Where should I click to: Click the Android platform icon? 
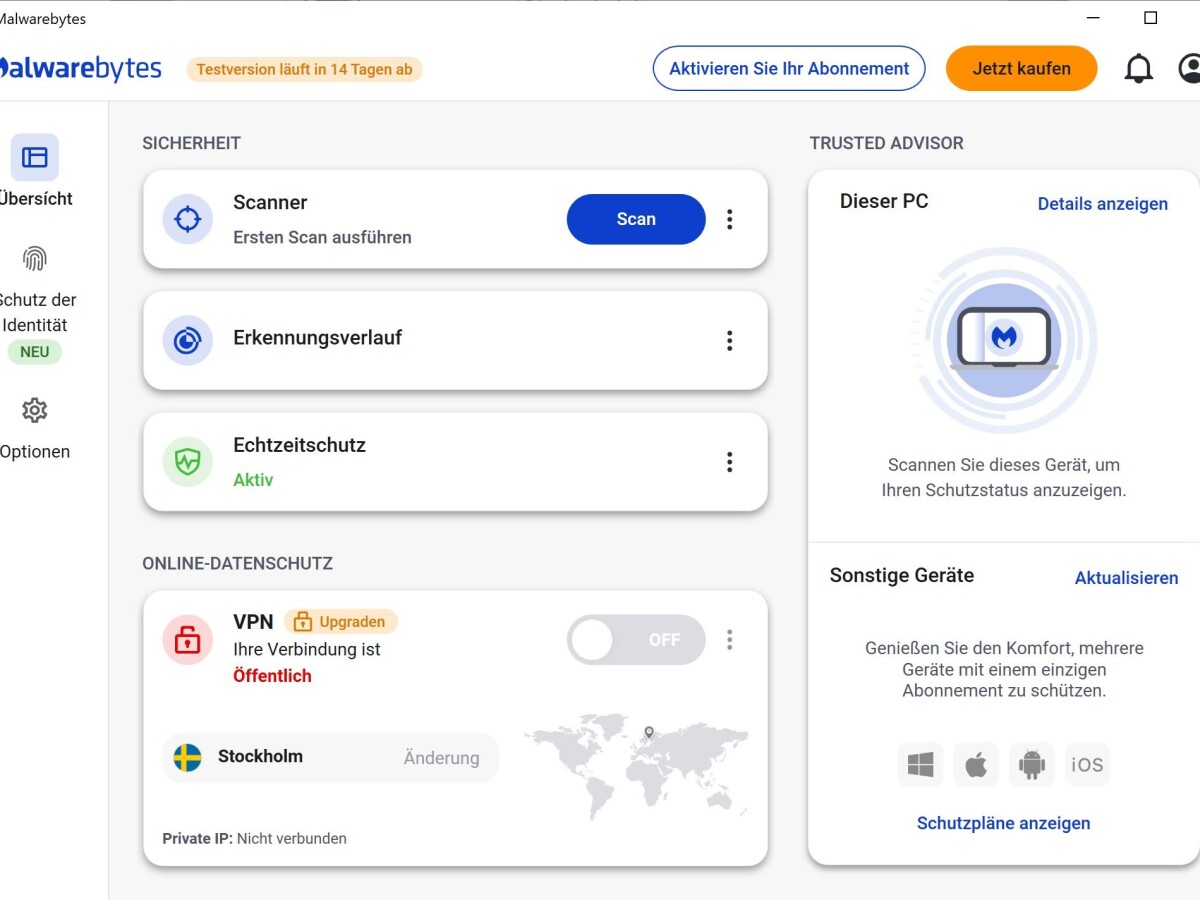[x=1031, y=765]
